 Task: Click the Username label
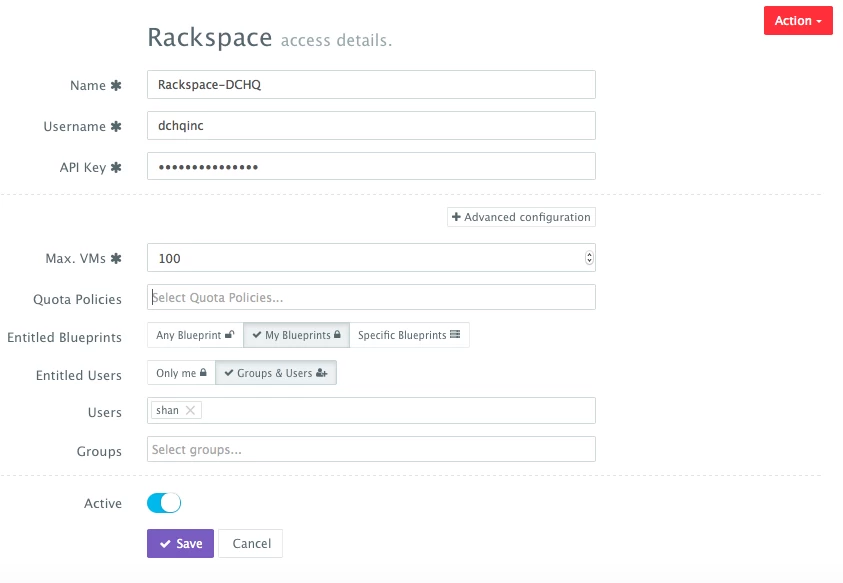point(75,126)
